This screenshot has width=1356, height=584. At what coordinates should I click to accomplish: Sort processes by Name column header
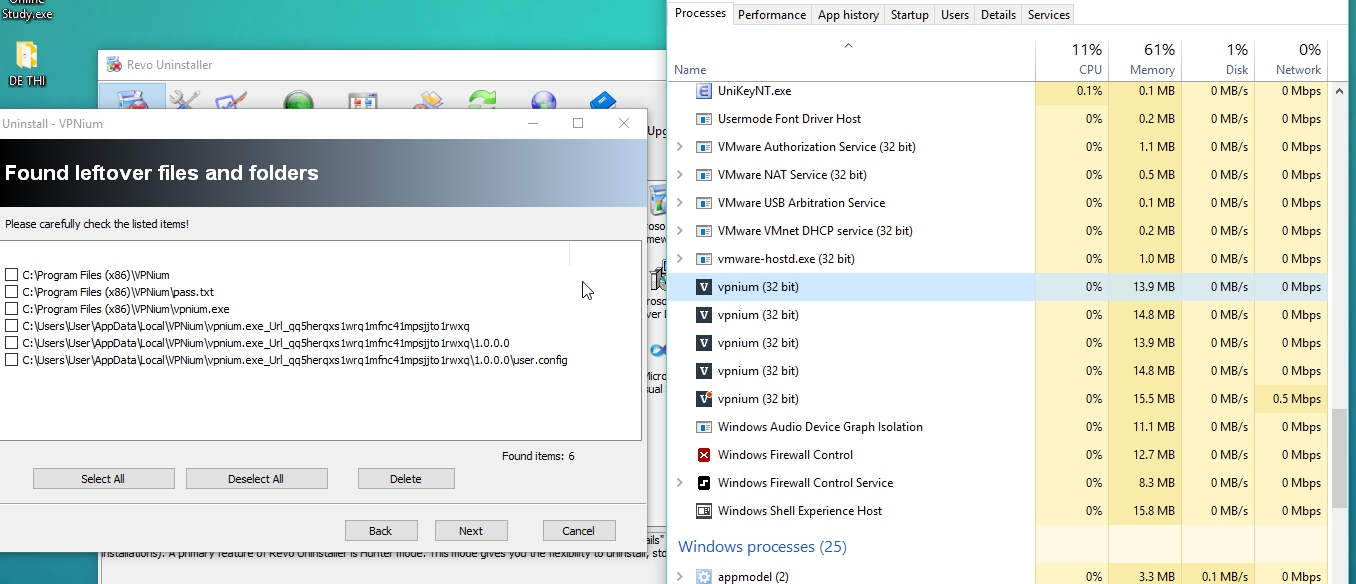pyautogui.click(x=851, y=59)
